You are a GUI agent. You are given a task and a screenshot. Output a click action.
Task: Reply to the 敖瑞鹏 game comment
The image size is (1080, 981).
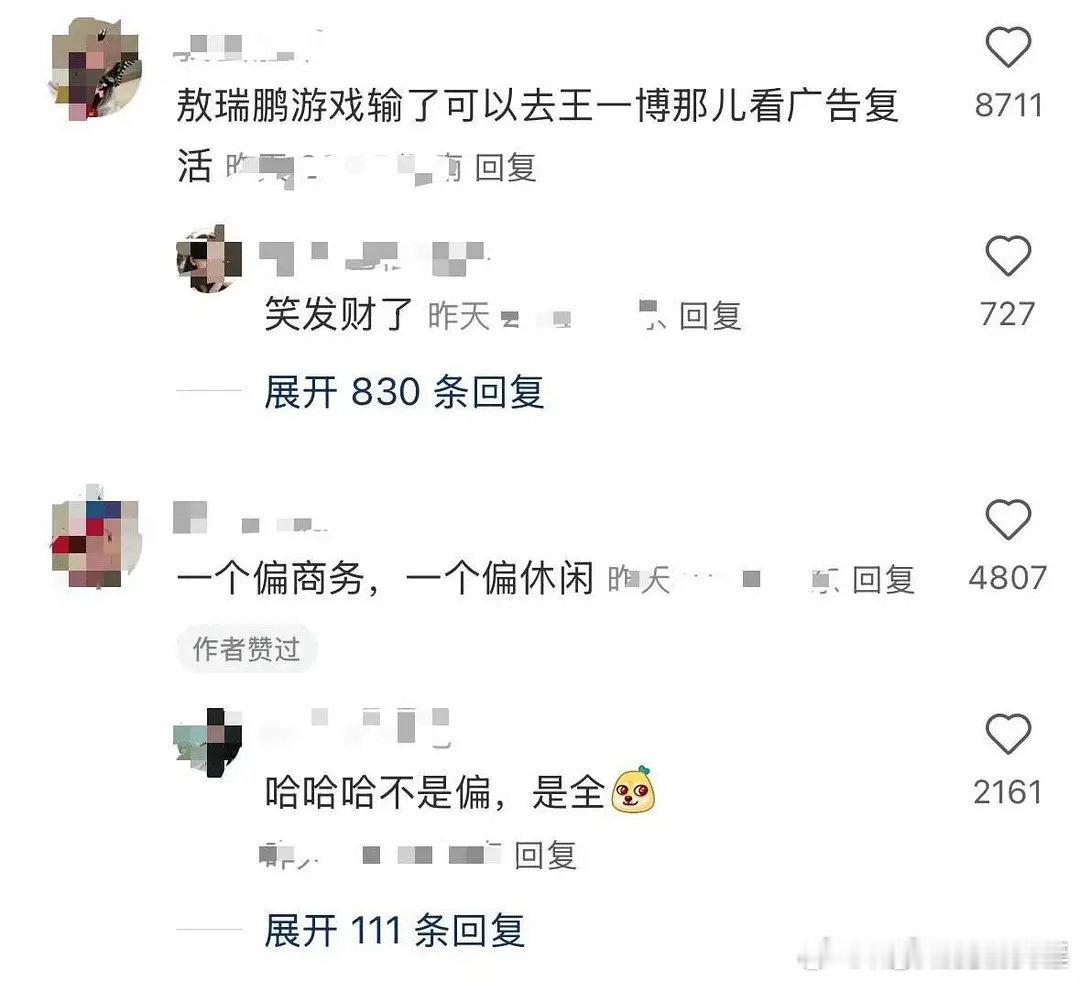point(506,167)
